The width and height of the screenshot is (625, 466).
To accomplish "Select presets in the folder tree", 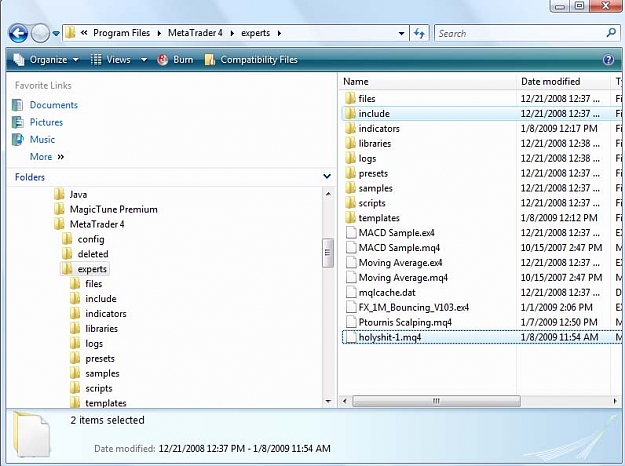I will coord(100,358).
